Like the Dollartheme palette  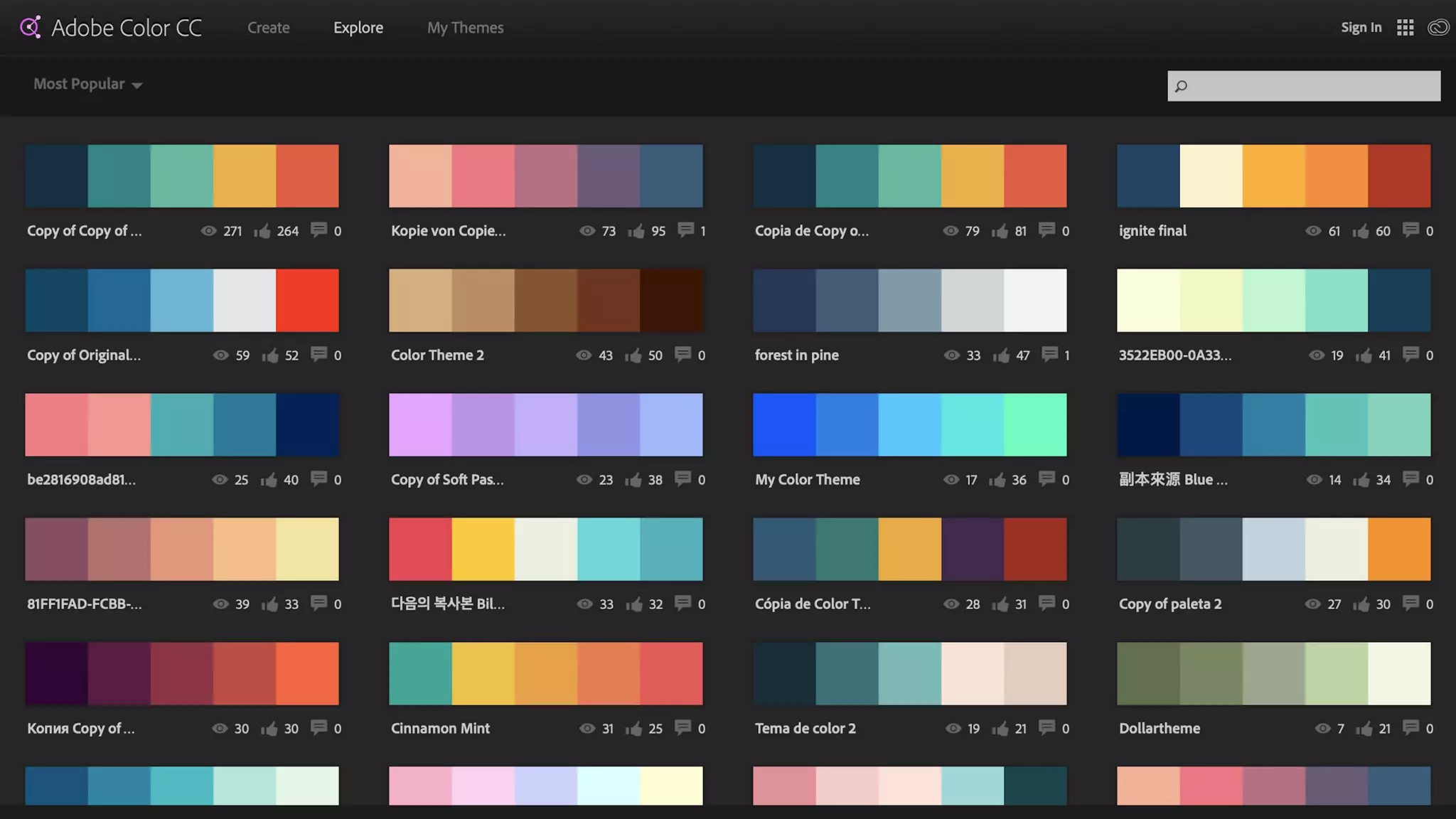tap(1364, 728)
